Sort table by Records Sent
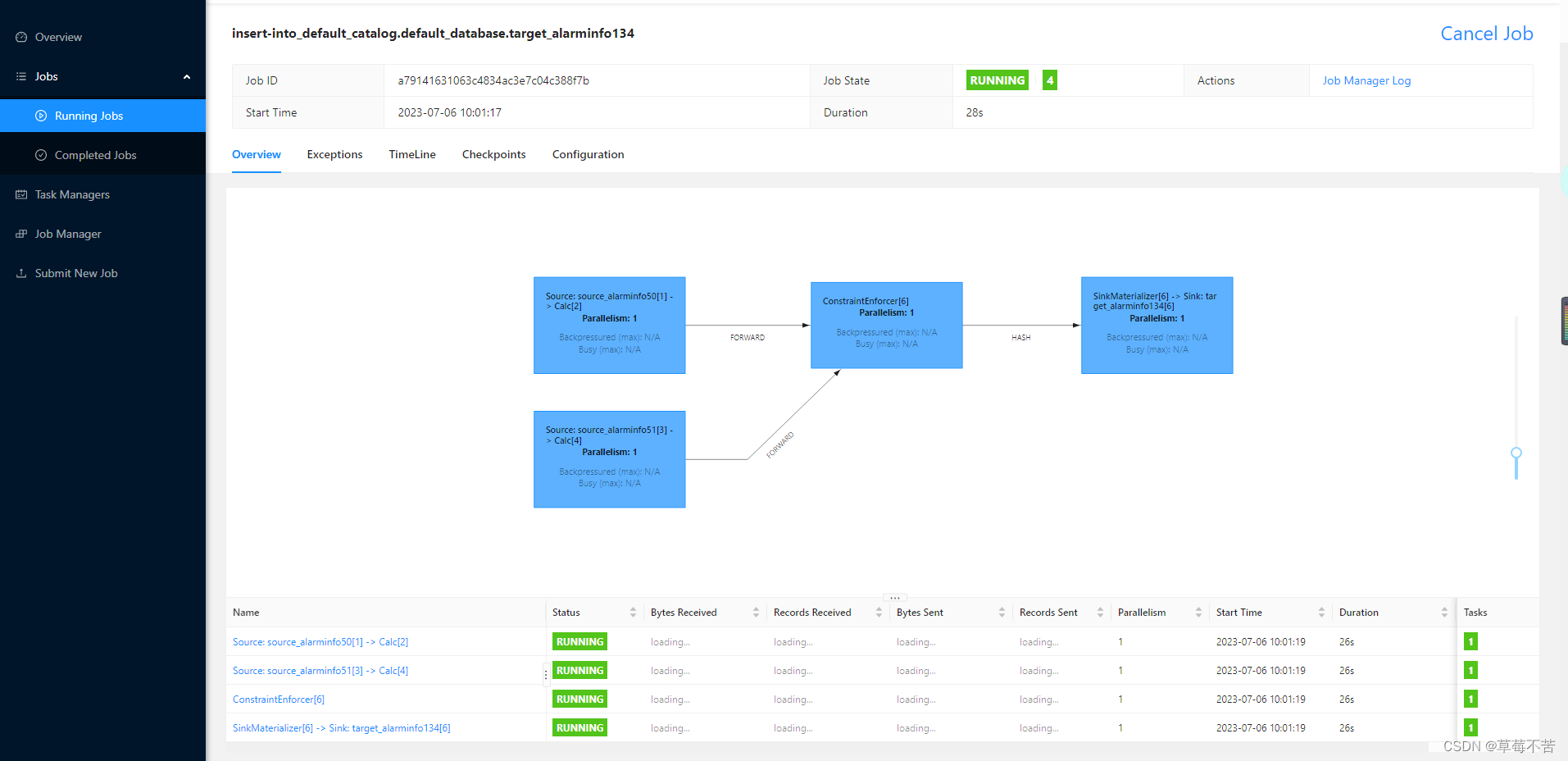 [x=1100, y=613]
